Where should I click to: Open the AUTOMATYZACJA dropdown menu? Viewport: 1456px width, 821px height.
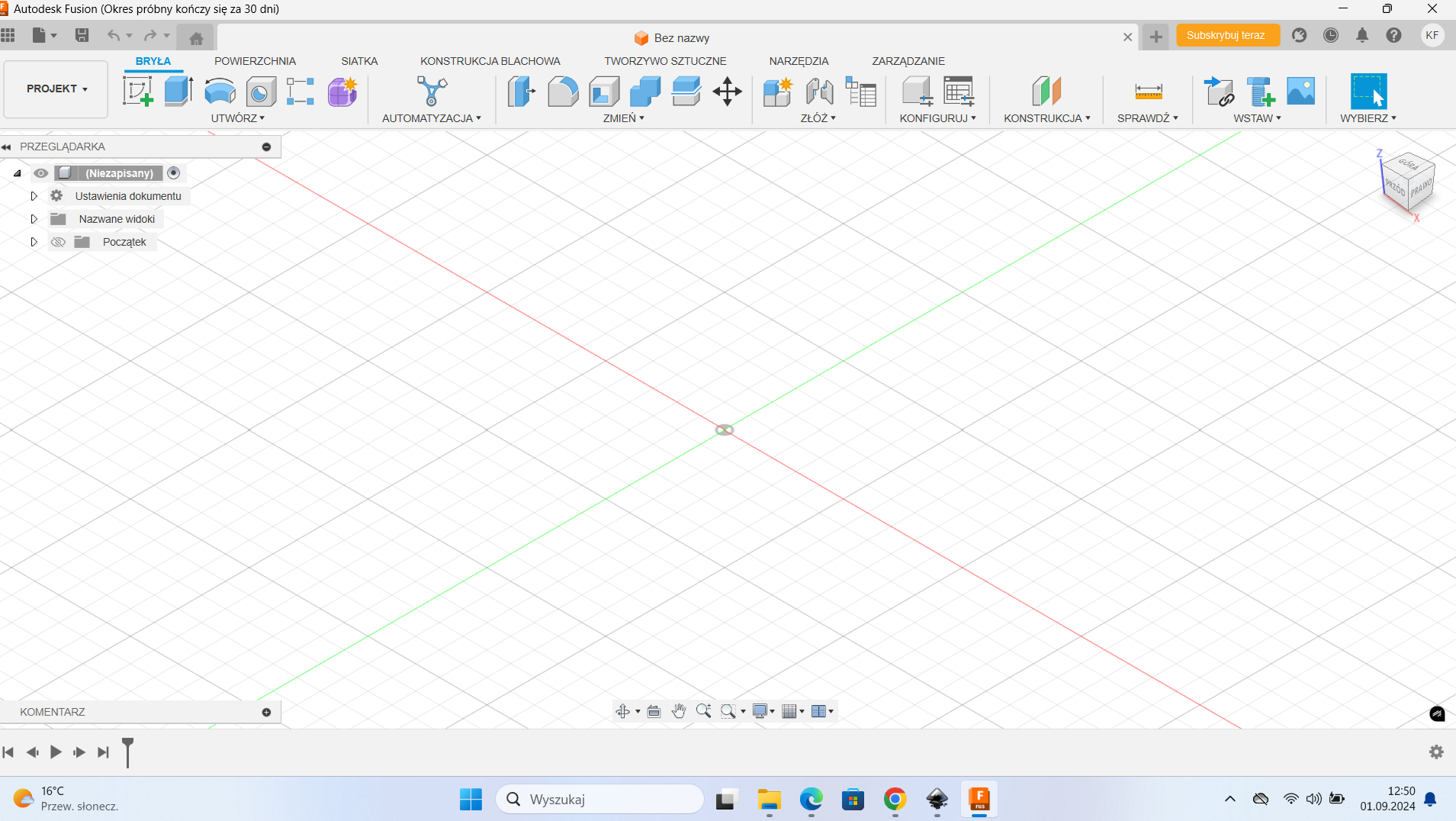[x=432, y=118]
